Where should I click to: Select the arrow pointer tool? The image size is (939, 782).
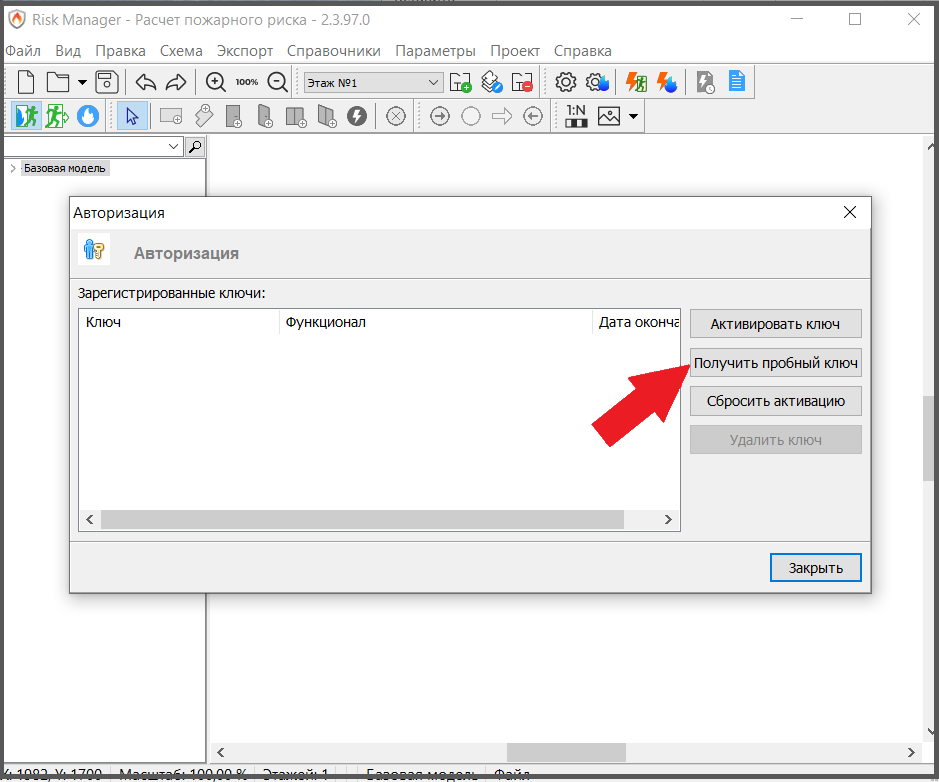(x=132, y=116)
